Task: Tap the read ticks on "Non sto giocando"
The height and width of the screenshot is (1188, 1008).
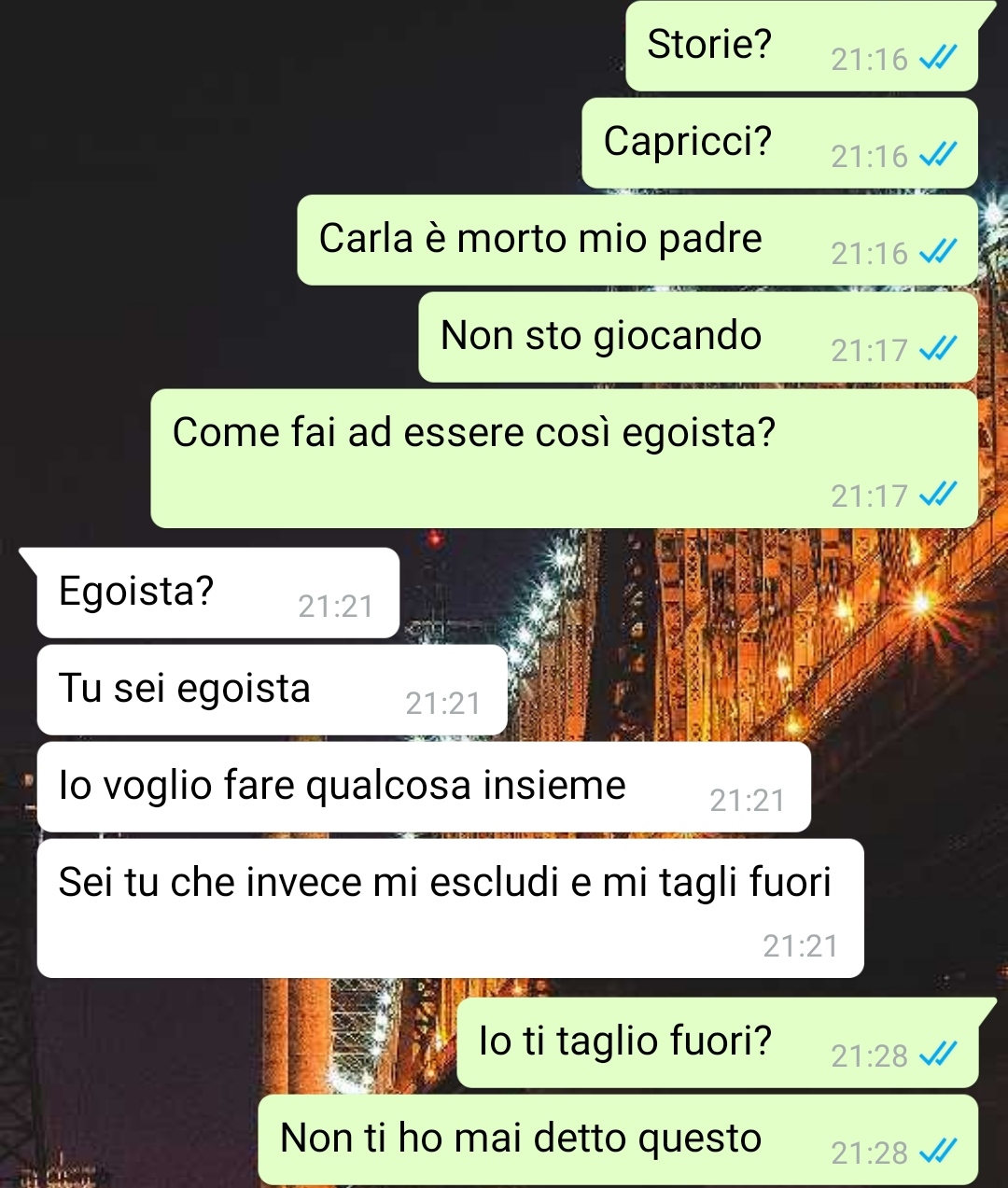Action: click(938, 350)
